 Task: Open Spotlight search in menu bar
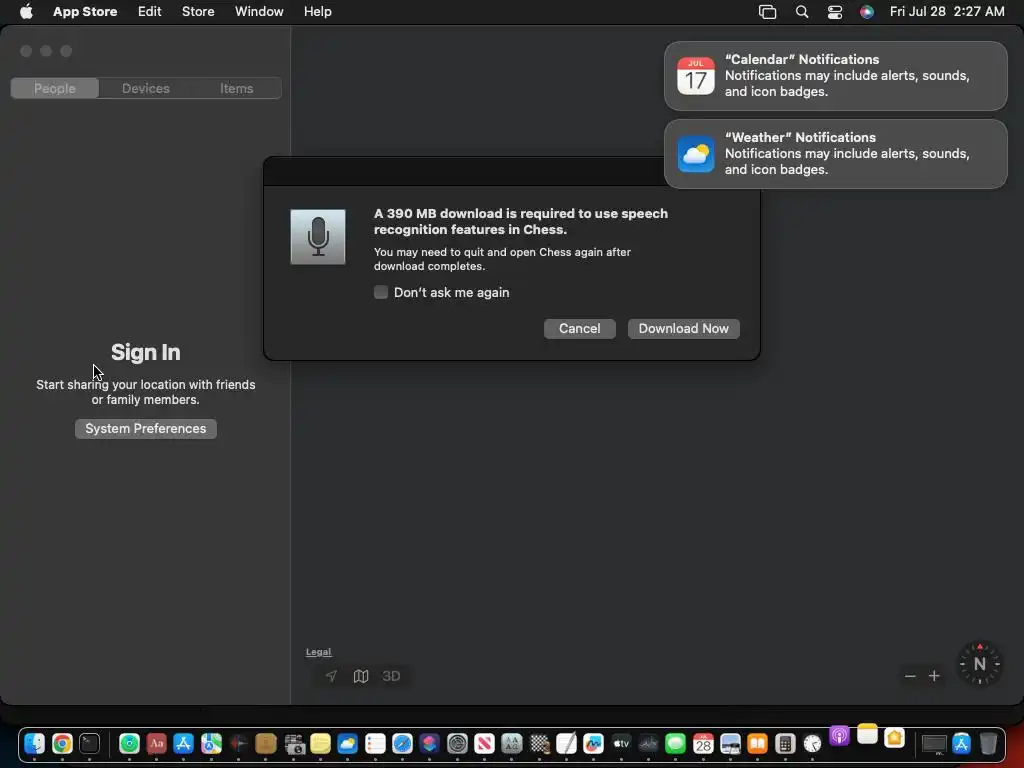coord(802,12)
